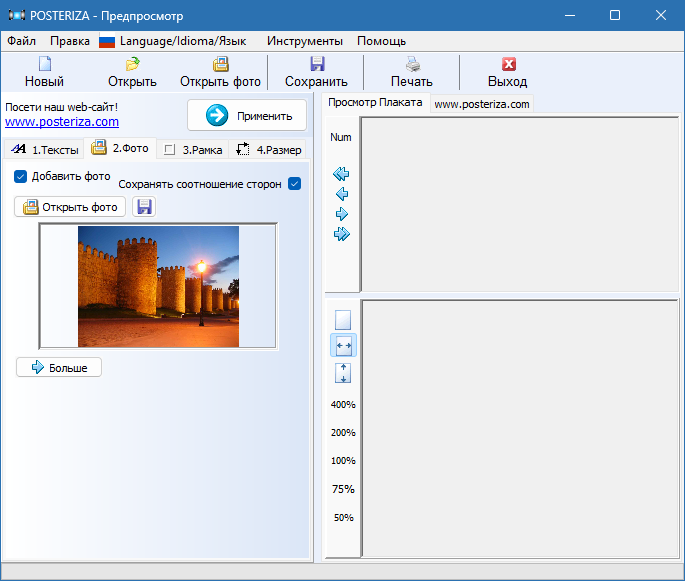Open the Помощь menu
This screenshot has width=685, height=581.
[x=381, y=41]
